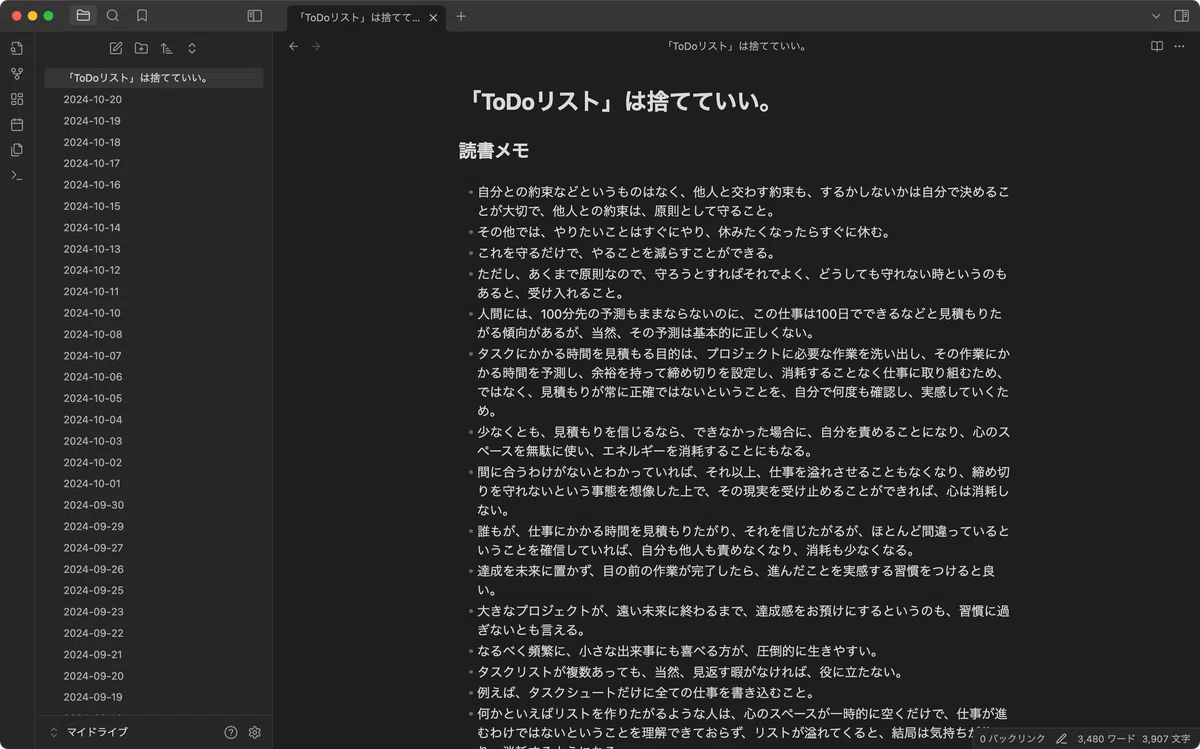Create a new note with the pencil icon
Viewport: 1200px width, 749px height.
pyautogui.click(x=116, y=48)
